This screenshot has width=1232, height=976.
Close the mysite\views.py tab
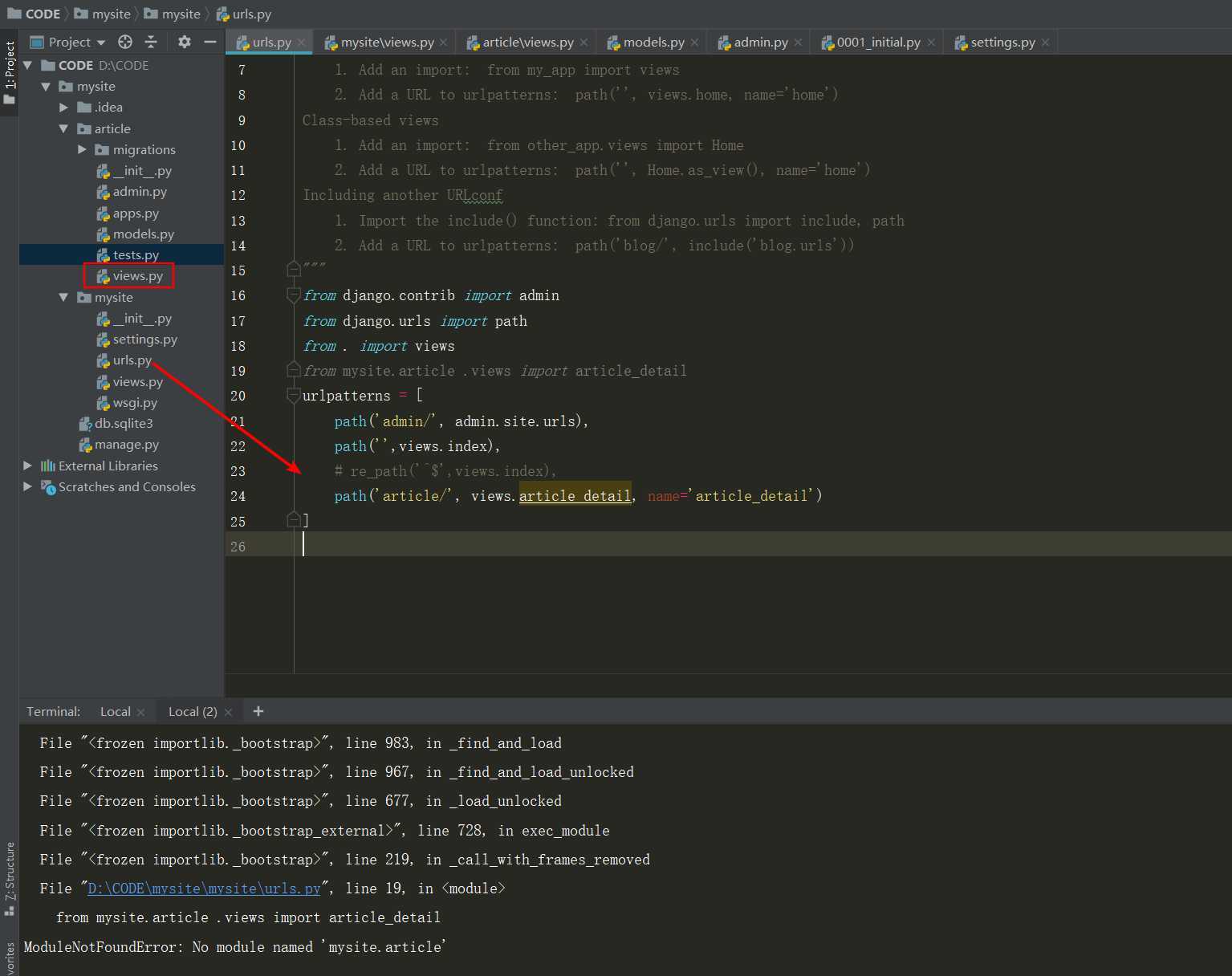(x=445, y=43)
